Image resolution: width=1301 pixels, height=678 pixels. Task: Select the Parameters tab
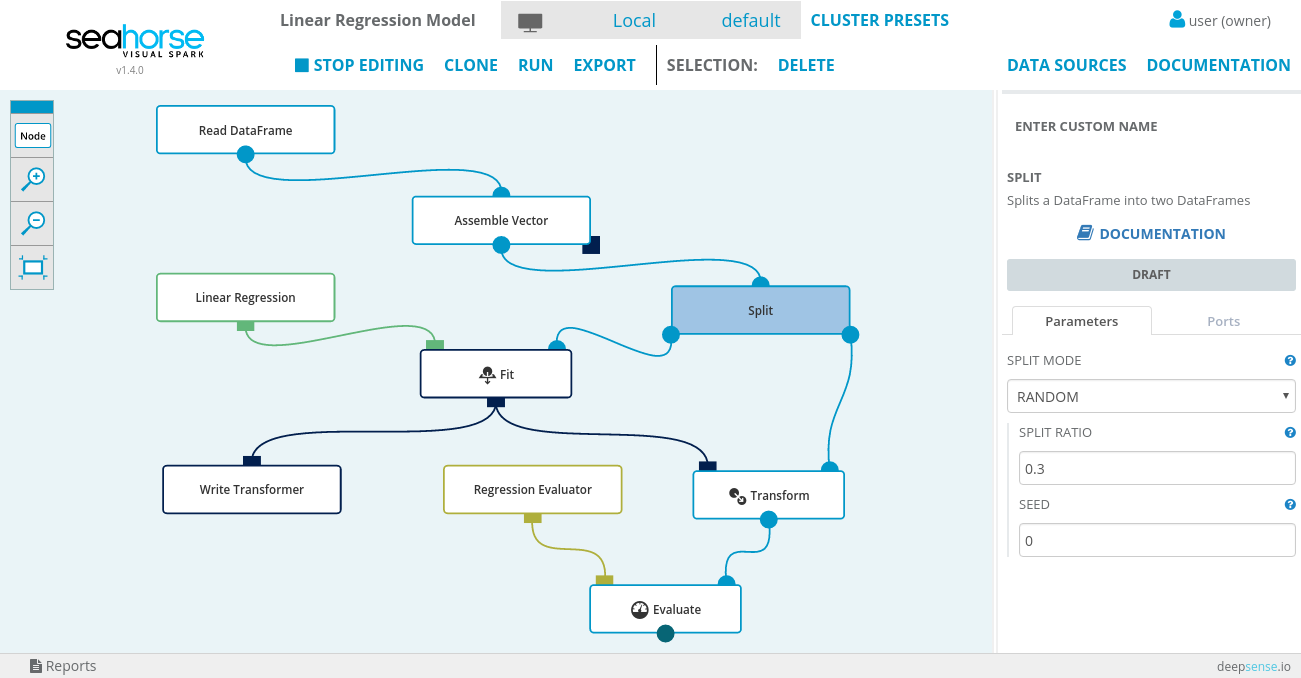point(1081,321)
